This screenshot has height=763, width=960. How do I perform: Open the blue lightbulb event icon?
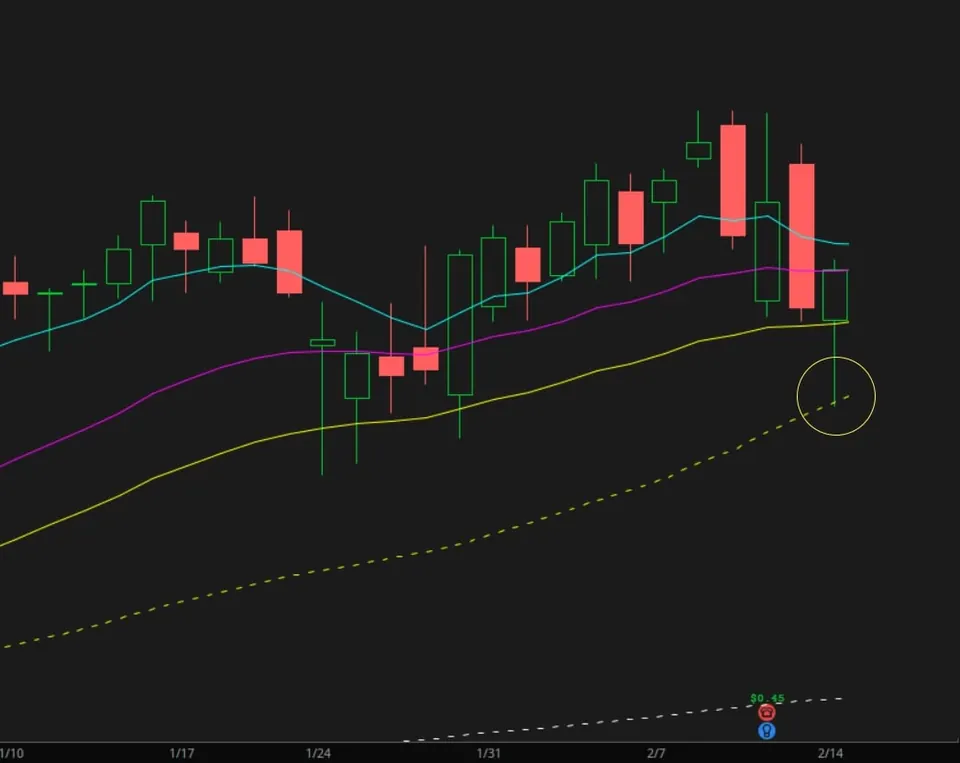point(767,731)
